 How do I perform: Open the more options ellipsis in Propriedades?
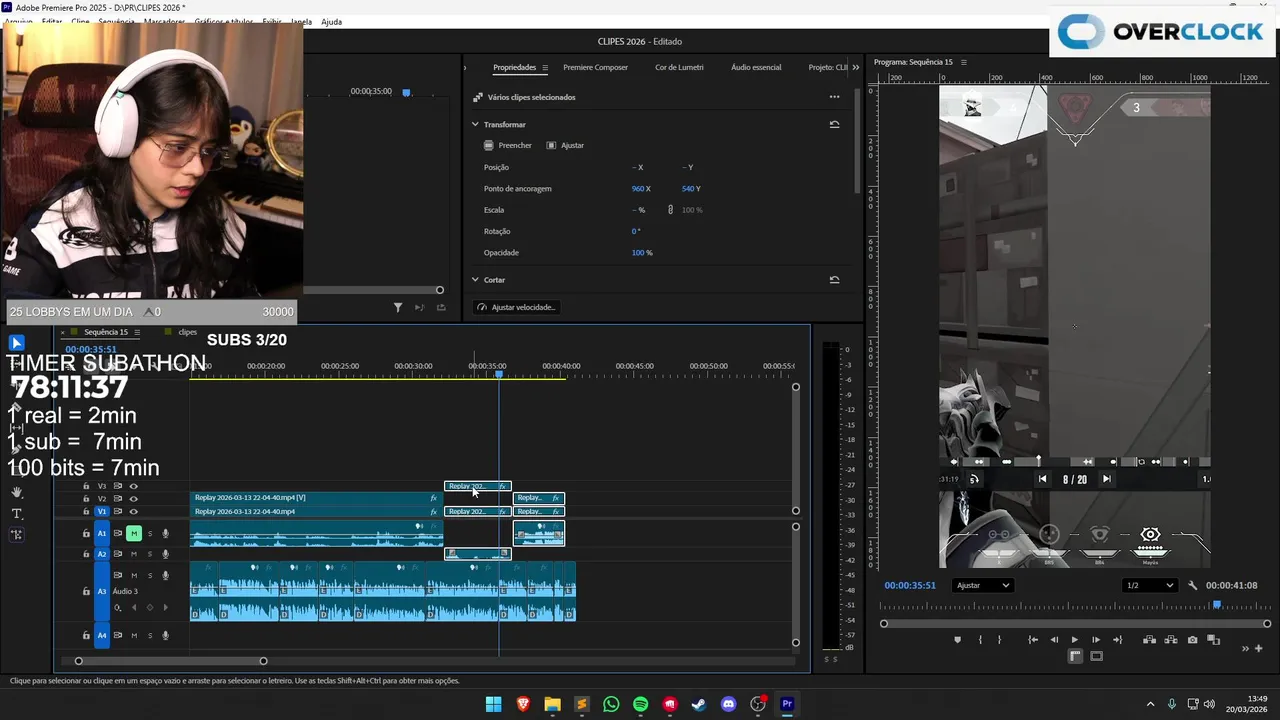click(834, 97)
